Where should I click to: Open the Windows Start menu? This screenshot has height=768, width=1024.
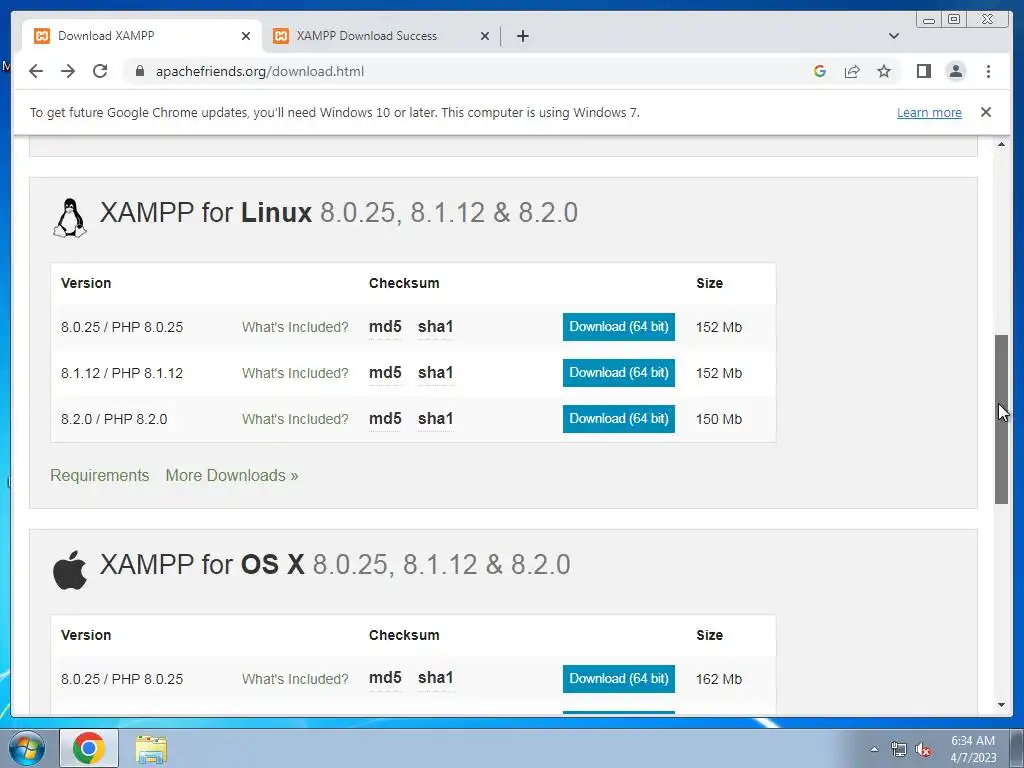(x=27, y=748)
